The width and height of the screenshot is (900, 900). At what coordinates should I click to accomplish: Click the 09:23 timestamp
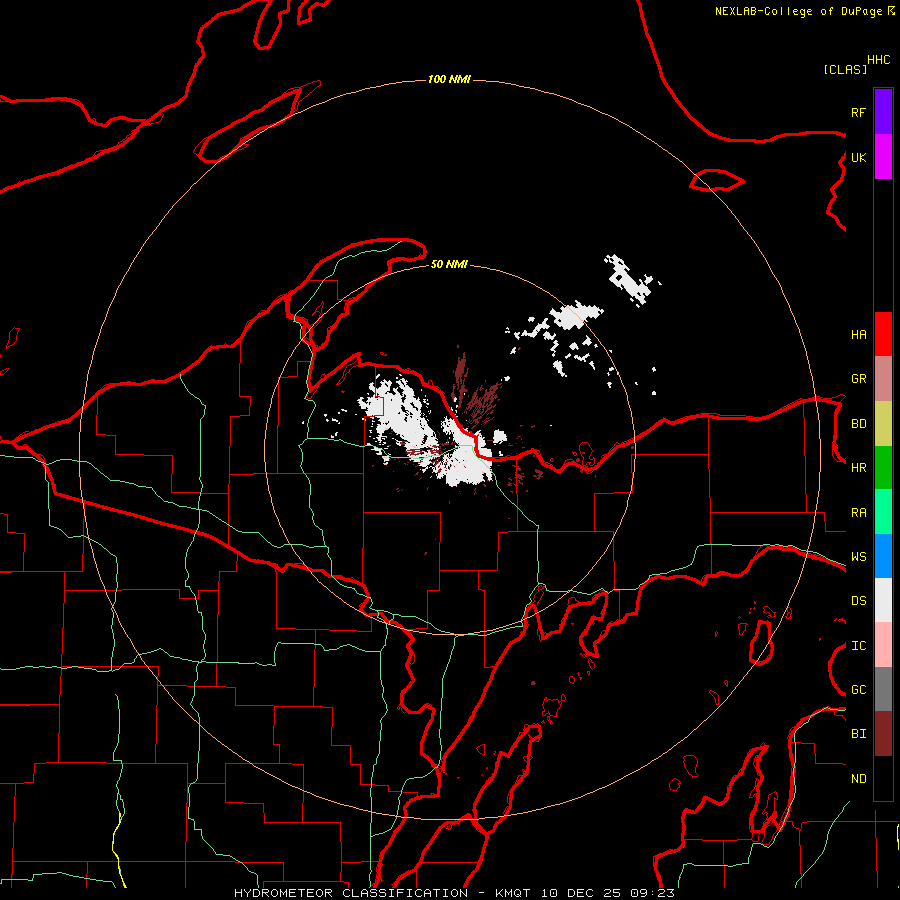[x=652, y=893]
